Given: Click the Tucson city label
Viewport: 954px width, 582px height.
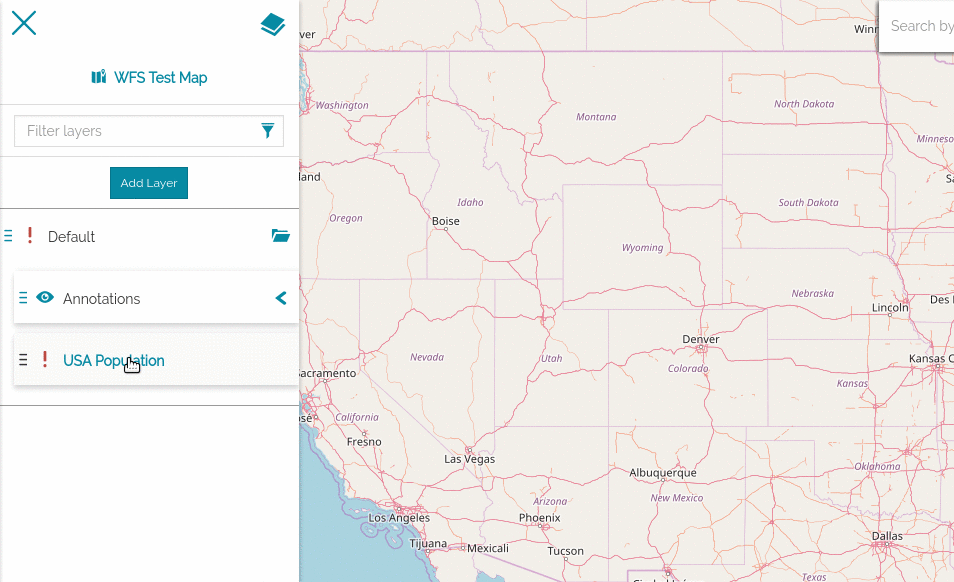Looking at the screenshot, I should [x=565, y=552].
